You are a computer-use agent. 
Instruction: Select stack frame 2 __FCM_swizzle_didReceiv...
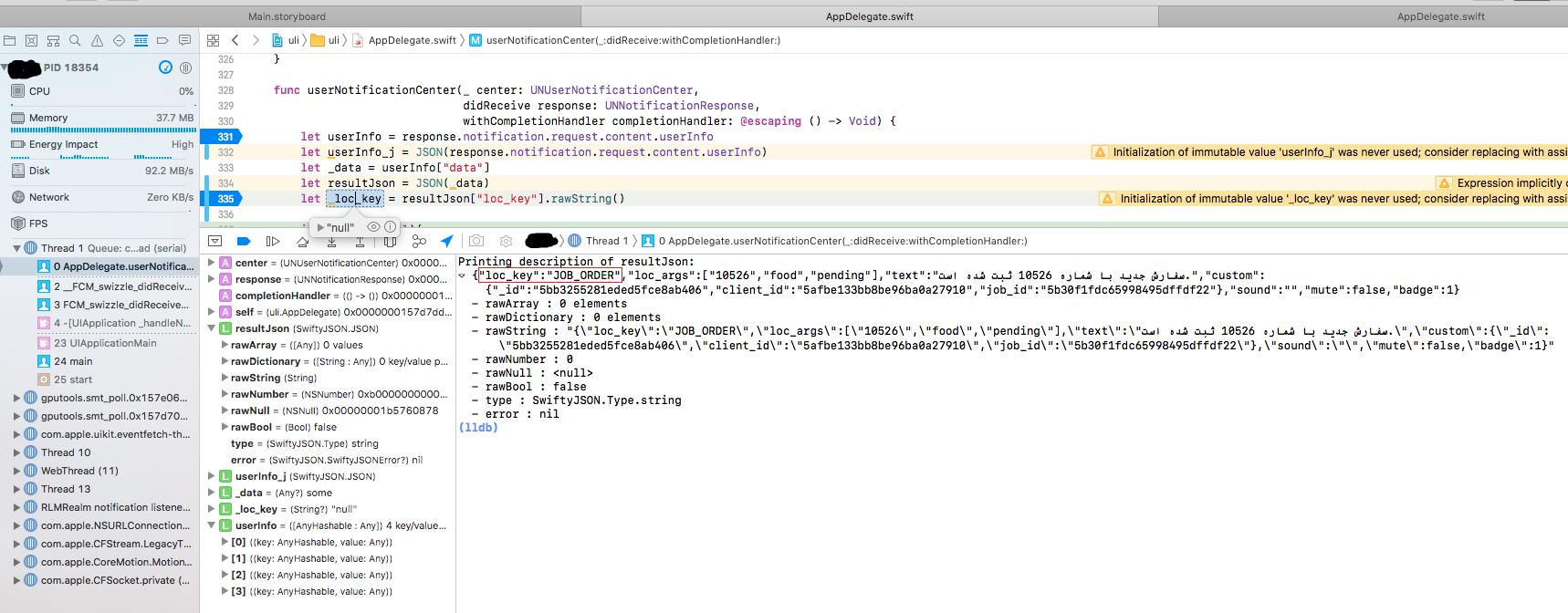pyautogui.click(x=99, y=286)
